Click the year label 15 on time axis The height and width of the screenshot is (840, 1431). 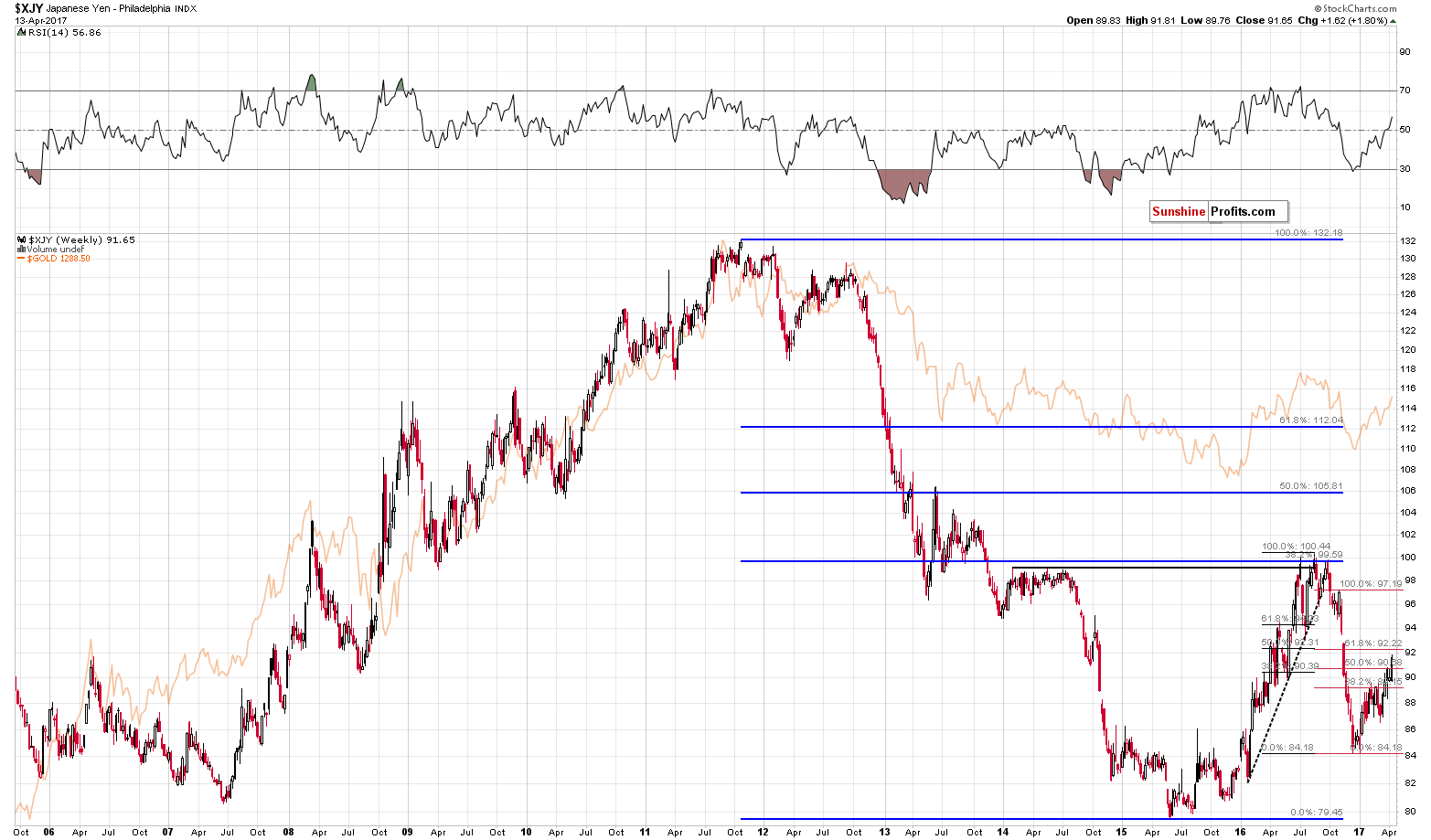tap(1121, 832)
